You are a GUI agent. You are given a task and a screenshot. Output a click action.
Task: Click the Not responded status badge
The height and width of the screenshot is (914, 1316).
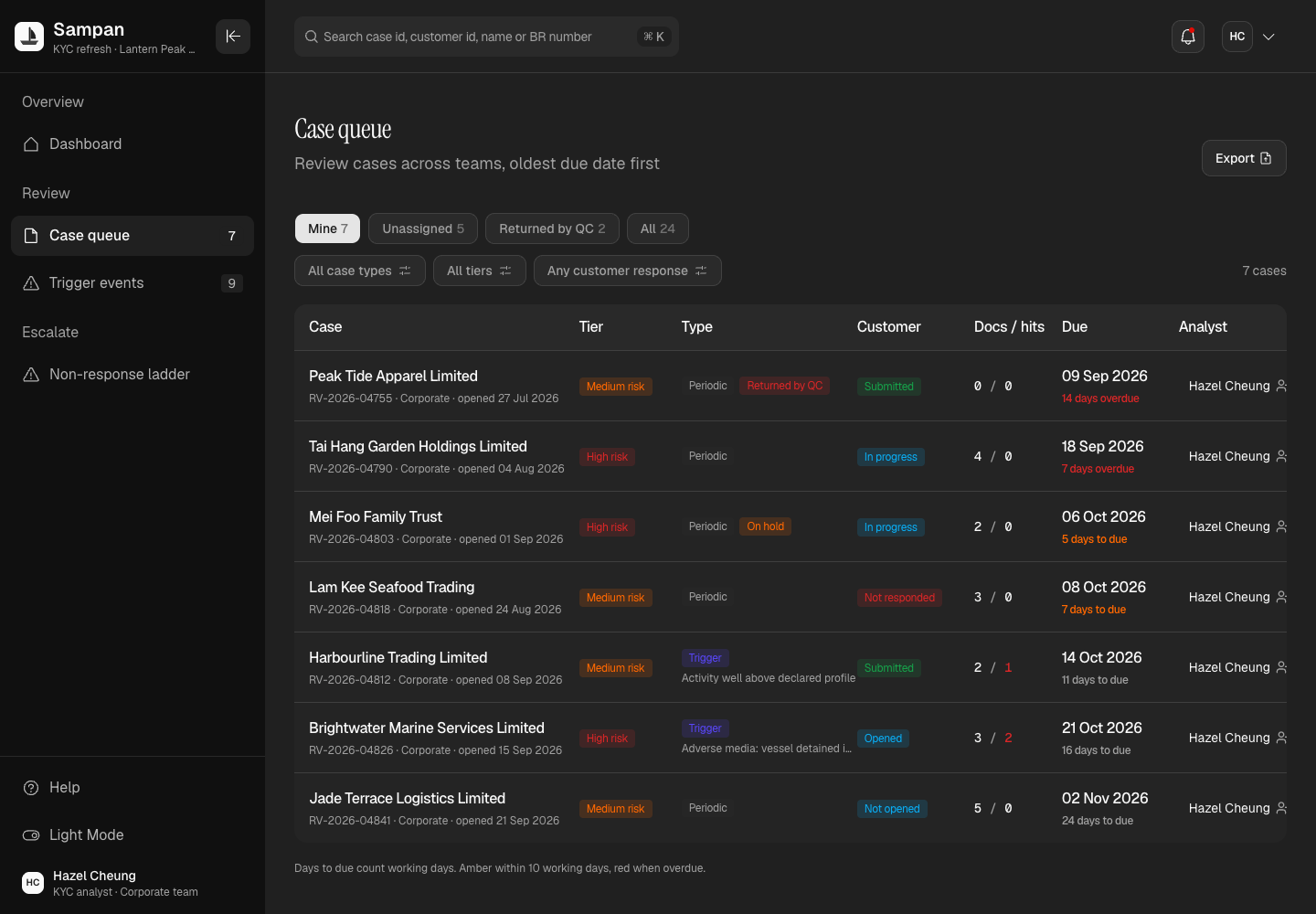[899, 598]
